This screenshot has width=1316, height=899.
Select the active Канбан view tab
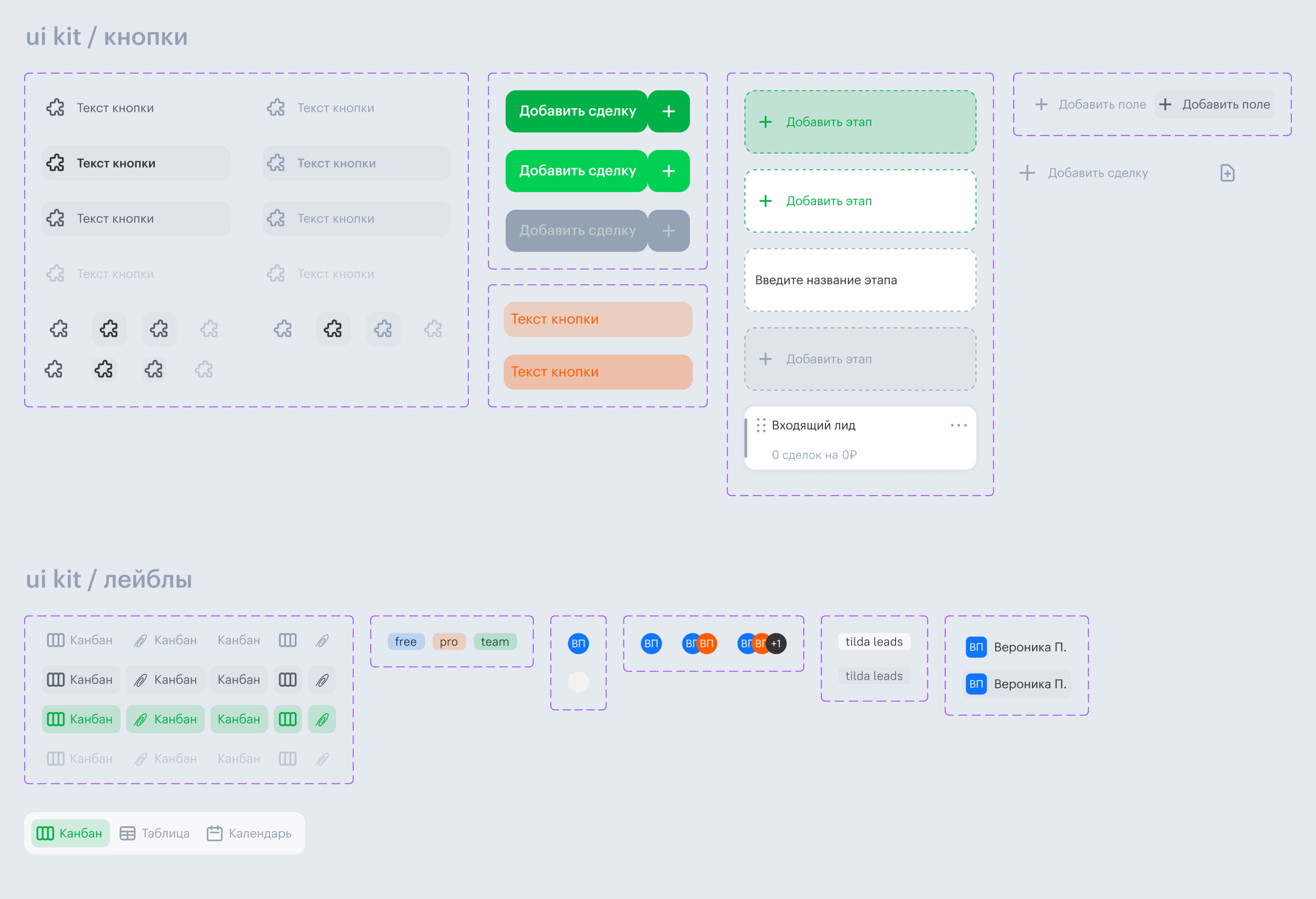point(70,833)
